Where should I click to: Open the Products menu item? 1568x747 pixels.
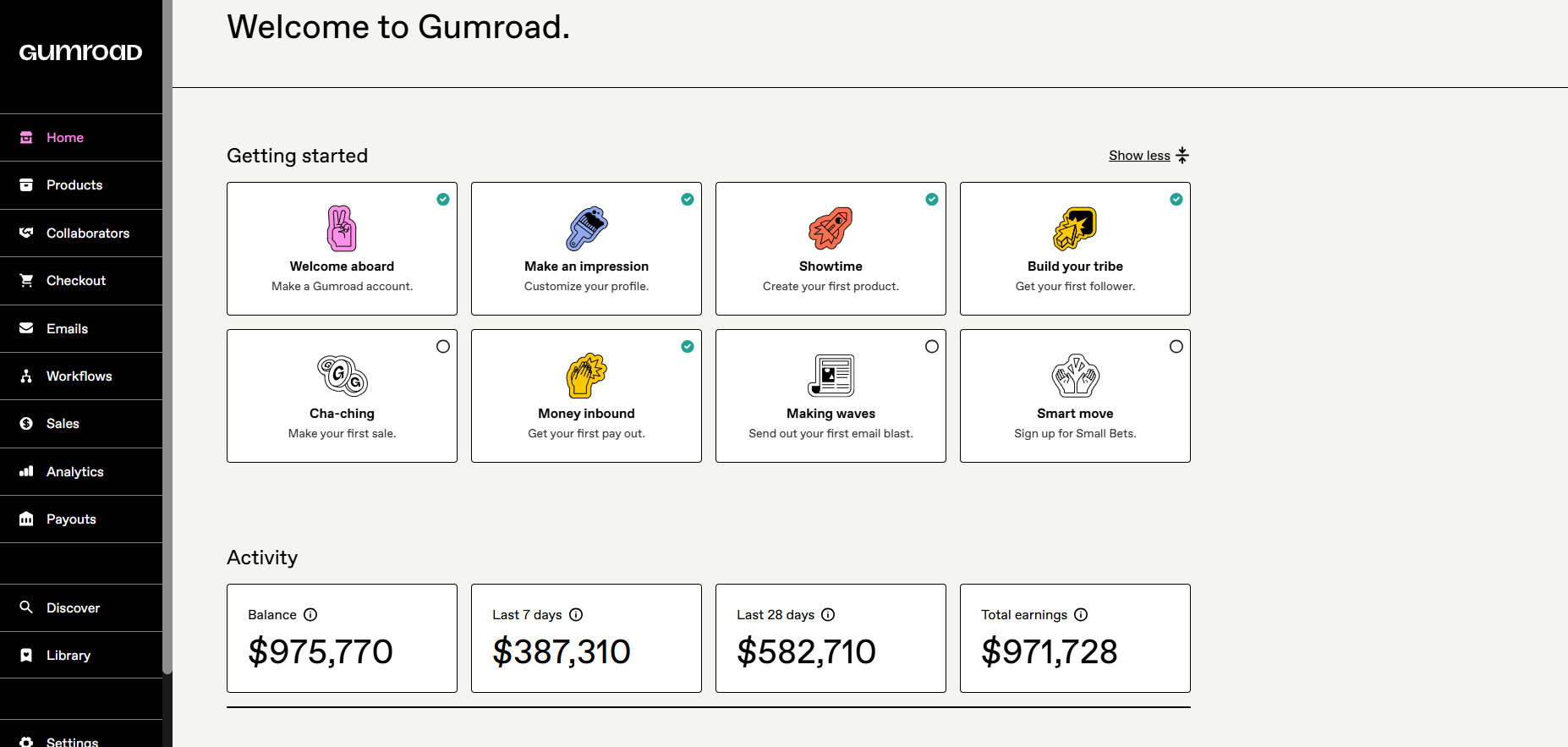coord(74,185)
